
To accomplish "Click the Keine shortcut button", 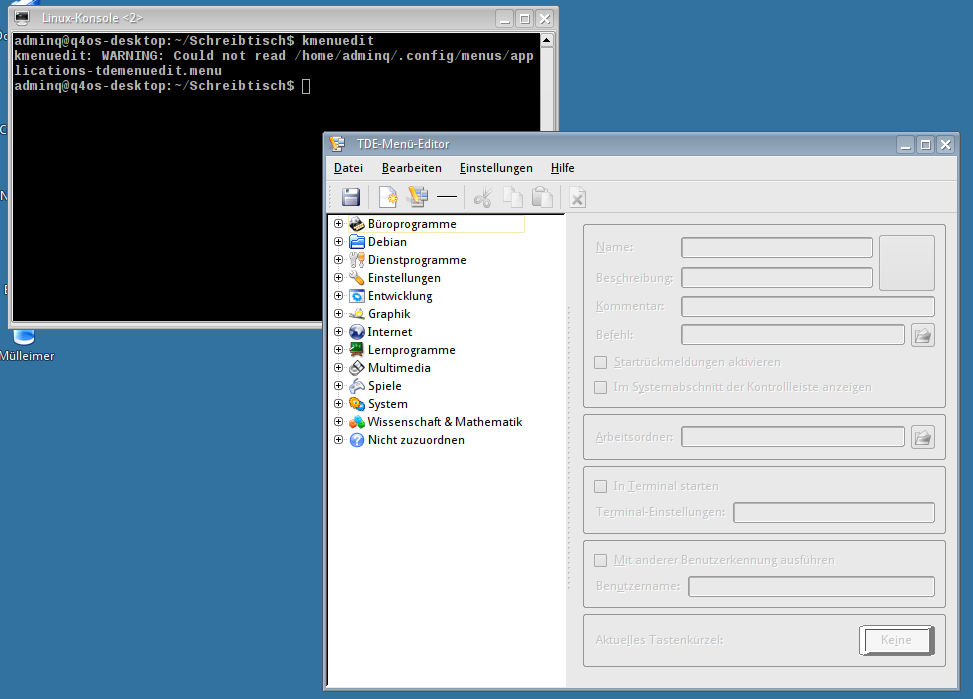I will coord(896,640).
